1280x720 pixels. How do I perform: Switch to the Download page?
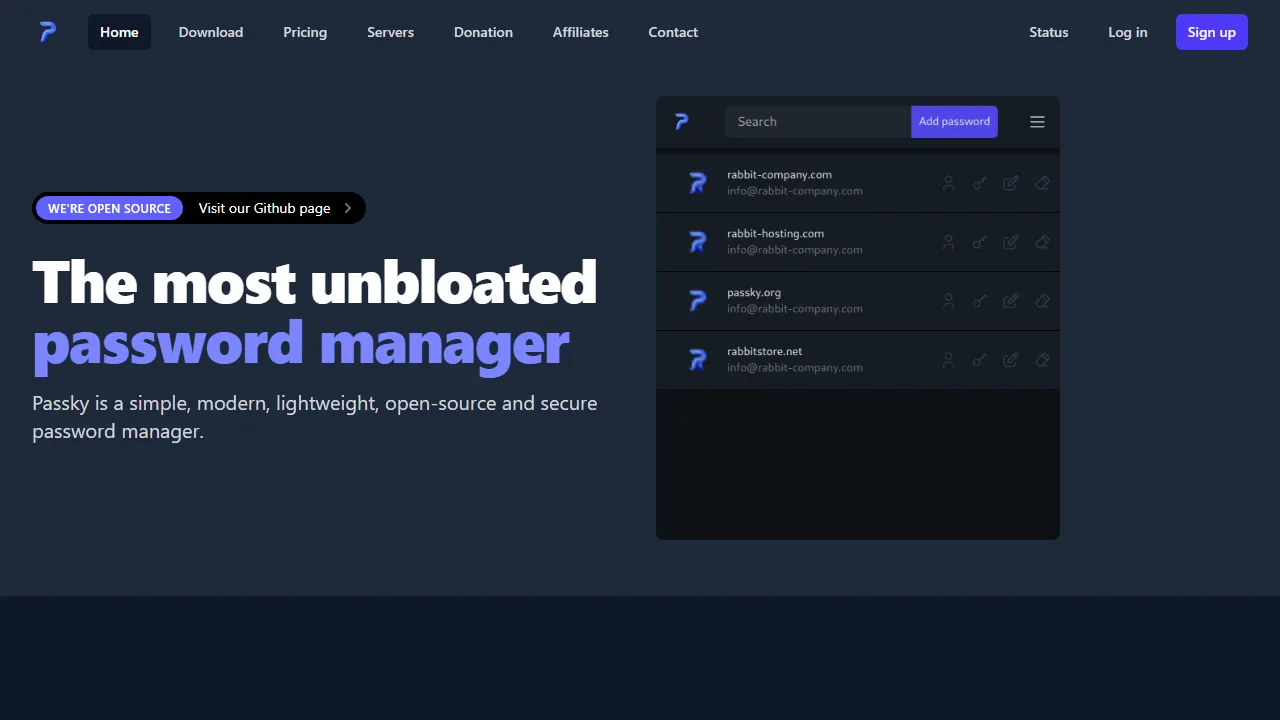pos(210,32)
